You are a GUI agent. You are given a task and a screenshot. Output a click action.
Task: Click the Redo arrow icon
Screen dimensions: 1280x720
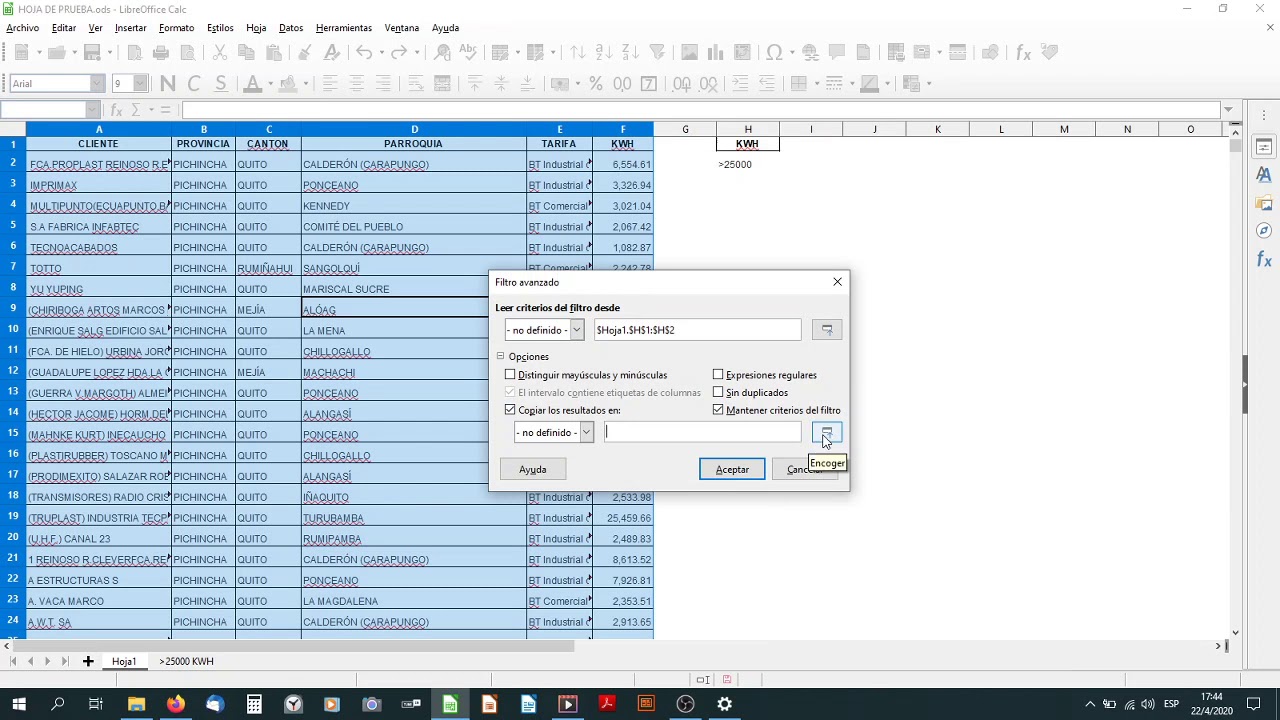(x=399, y=52)
